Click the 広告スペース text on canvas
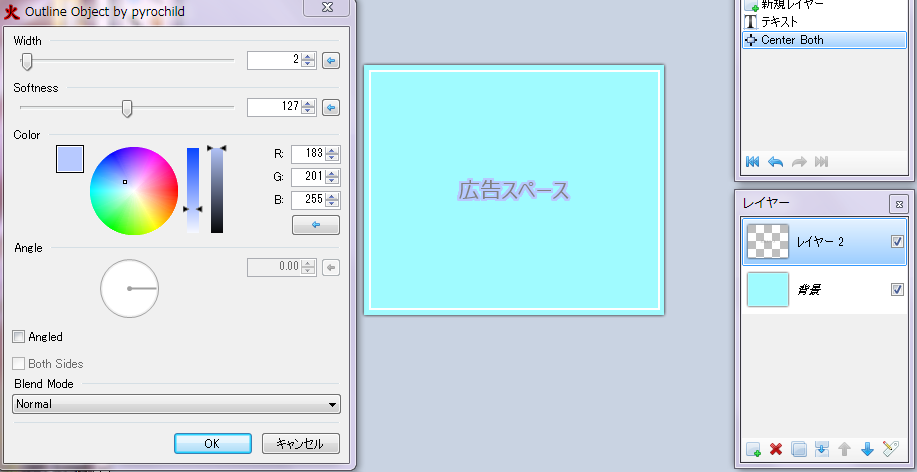This screenshot has height=472, width=917. pyautogui.click(x=513, y=191)
